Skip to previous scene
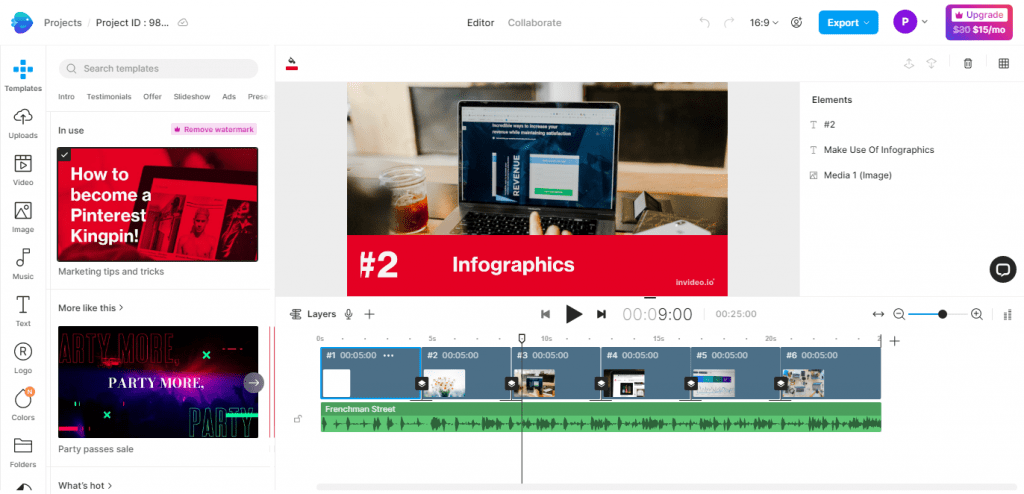This screenshot has height=494, width=1024. click(545, 314)
